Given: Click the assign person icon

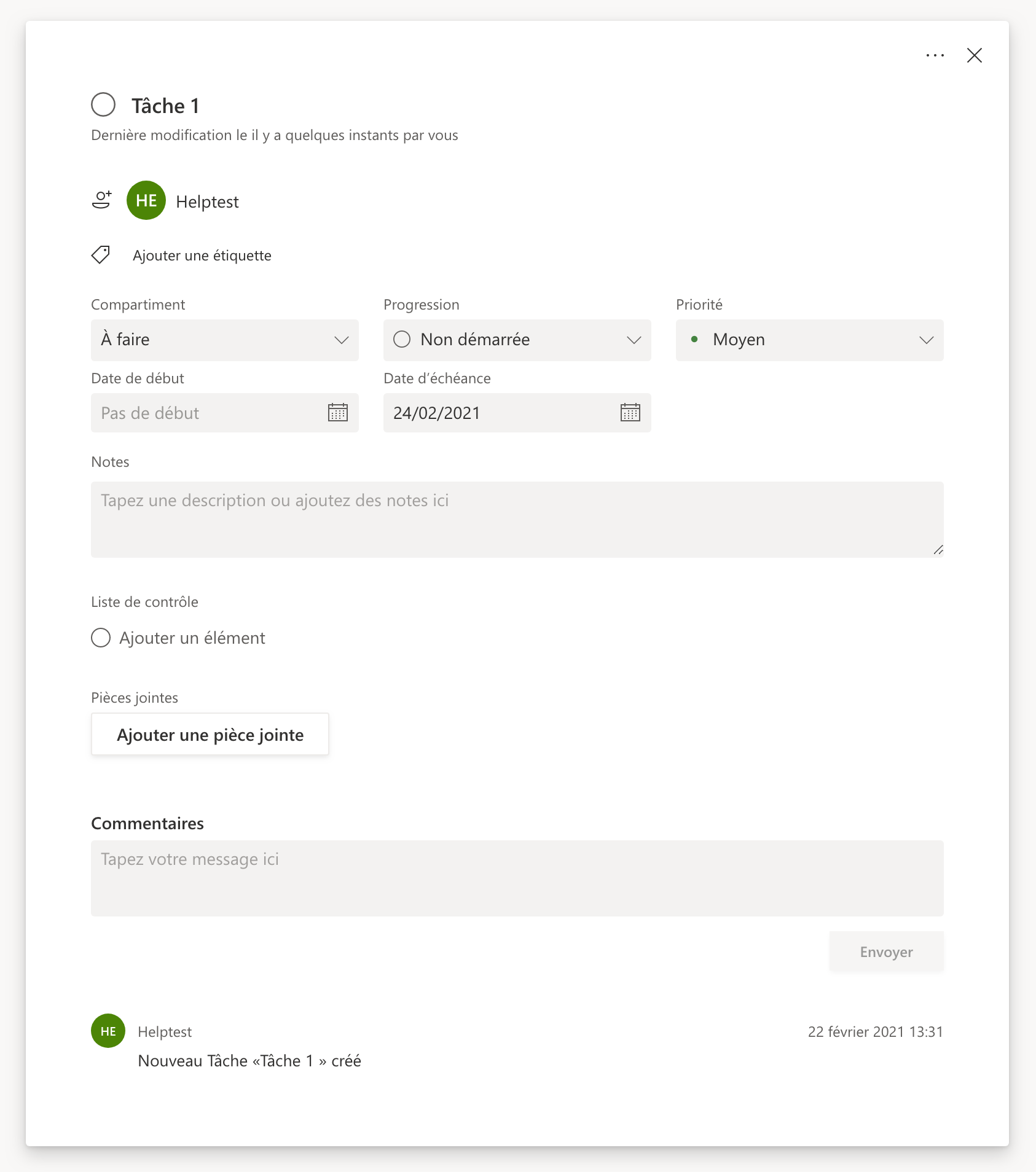Looking at the screenshot, I should click(101, 200).
